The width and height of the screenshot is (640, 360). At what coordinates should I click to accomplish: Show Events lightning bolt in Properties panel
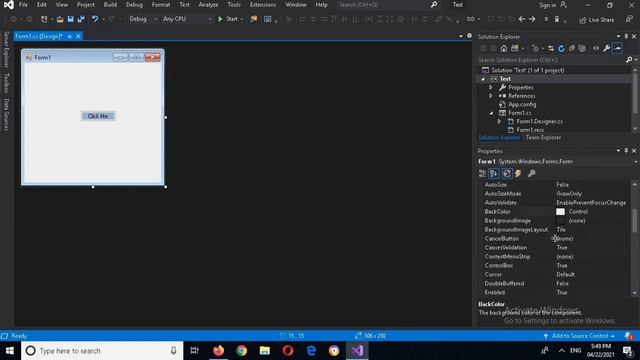click(x=518, y=173)
